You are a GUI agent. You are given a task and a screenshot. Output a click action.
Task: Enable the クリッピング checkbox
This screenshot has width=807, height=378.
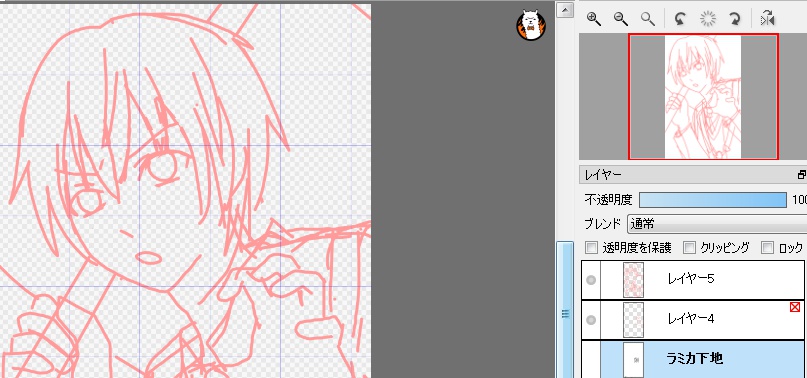click(689, 248)
